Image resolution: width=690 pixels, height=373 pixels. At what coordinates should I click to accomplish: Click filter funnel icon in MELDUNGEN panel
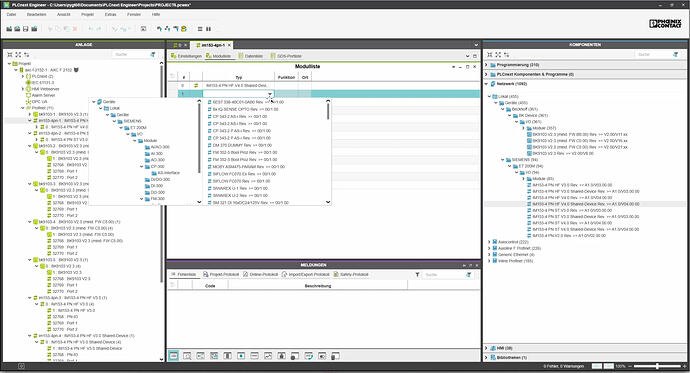click(x=417, y=274)
